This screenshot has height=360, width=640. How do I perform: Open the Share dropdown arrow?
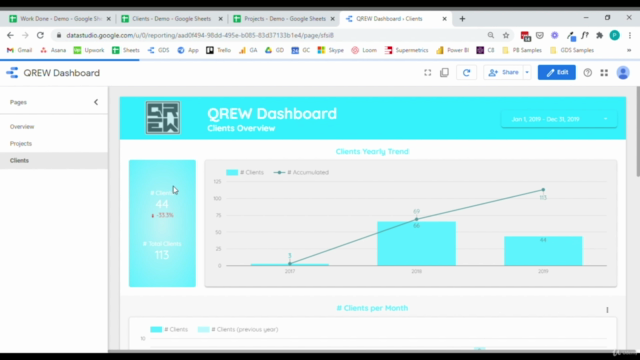pyautogui.click(x=527, y=73)
